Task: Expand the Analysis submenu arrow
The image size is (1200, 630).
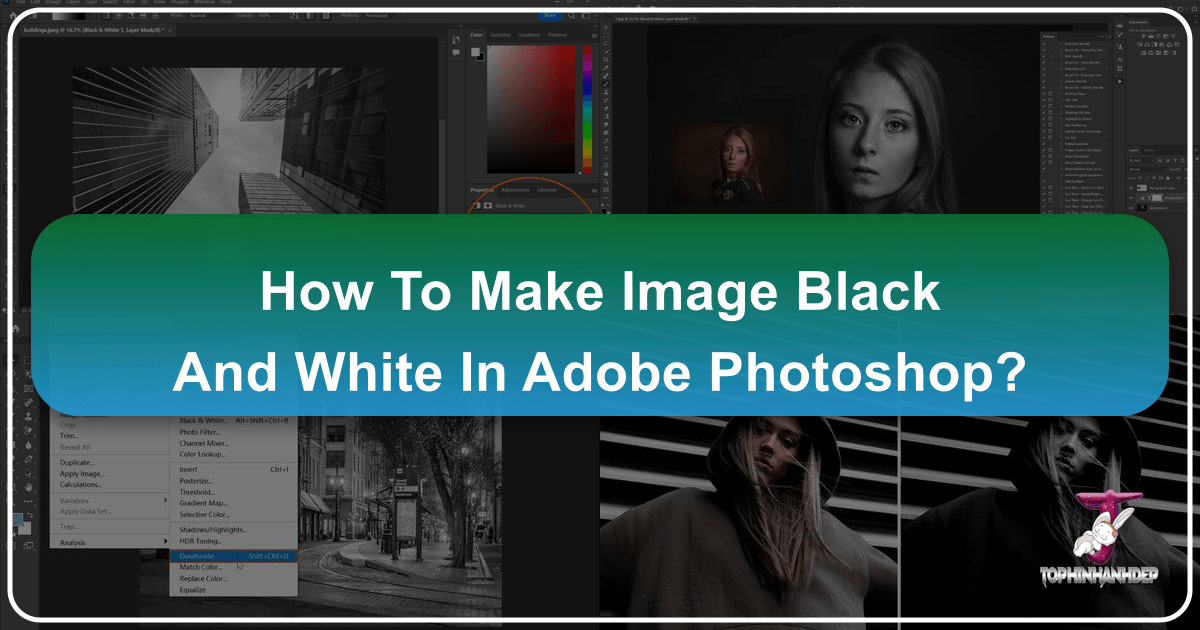Action: click(x=164, y=542)
